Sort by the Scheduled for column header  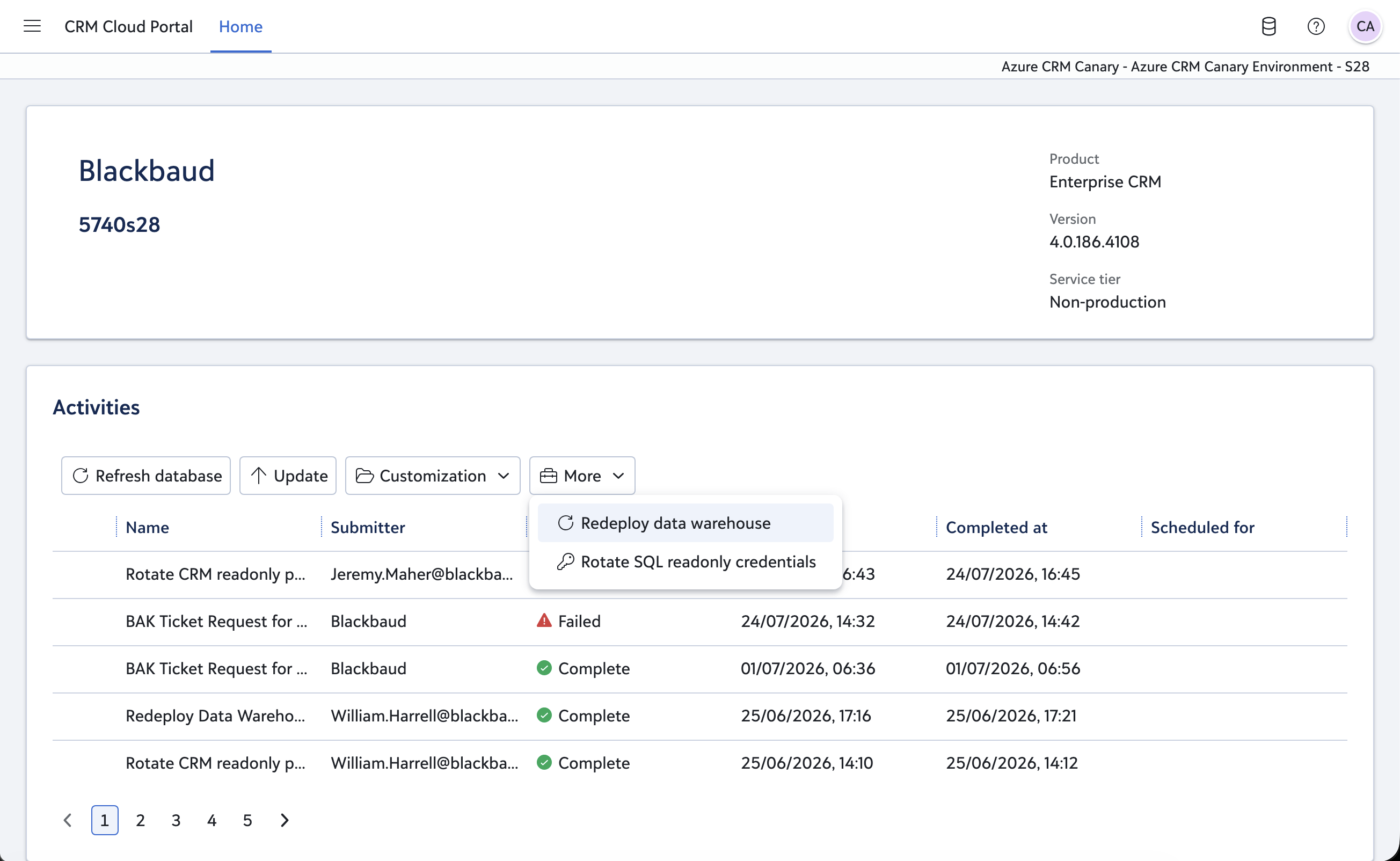coord(1202,527)
